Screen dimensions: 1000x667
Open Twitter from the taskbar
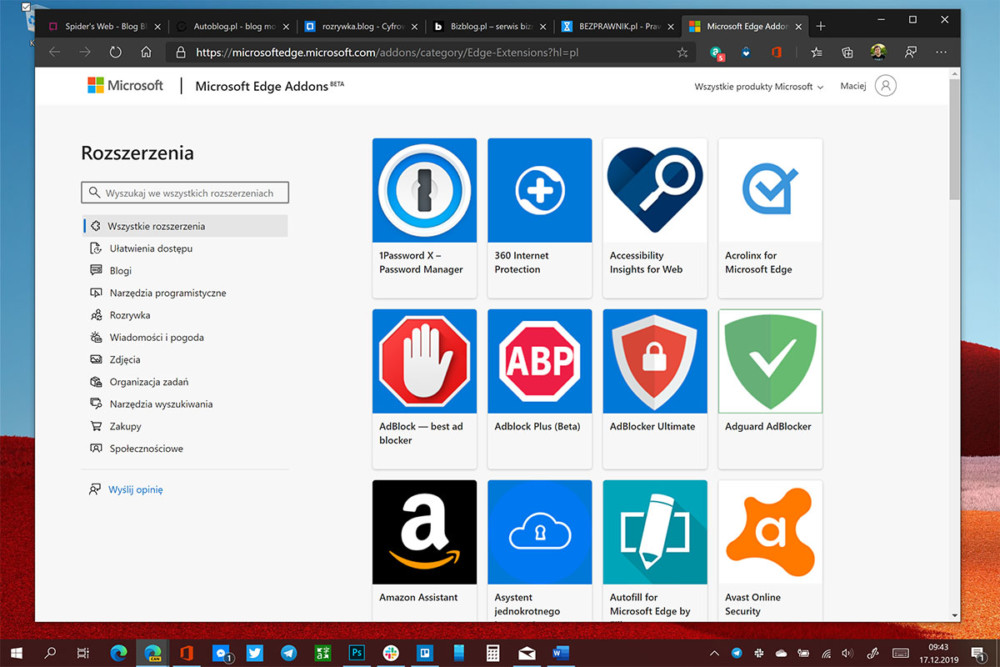click(254, 653)
